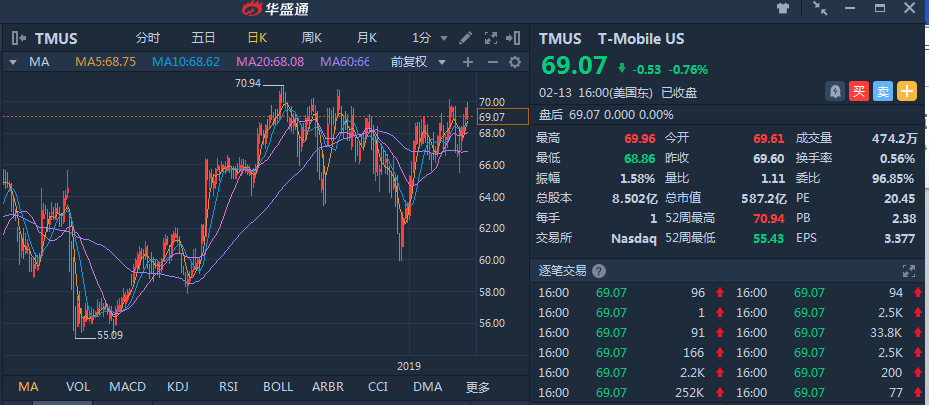Click the Nasdaq exchange value
The height and width of the screenshot is (405, 929).
pos(634,239)
